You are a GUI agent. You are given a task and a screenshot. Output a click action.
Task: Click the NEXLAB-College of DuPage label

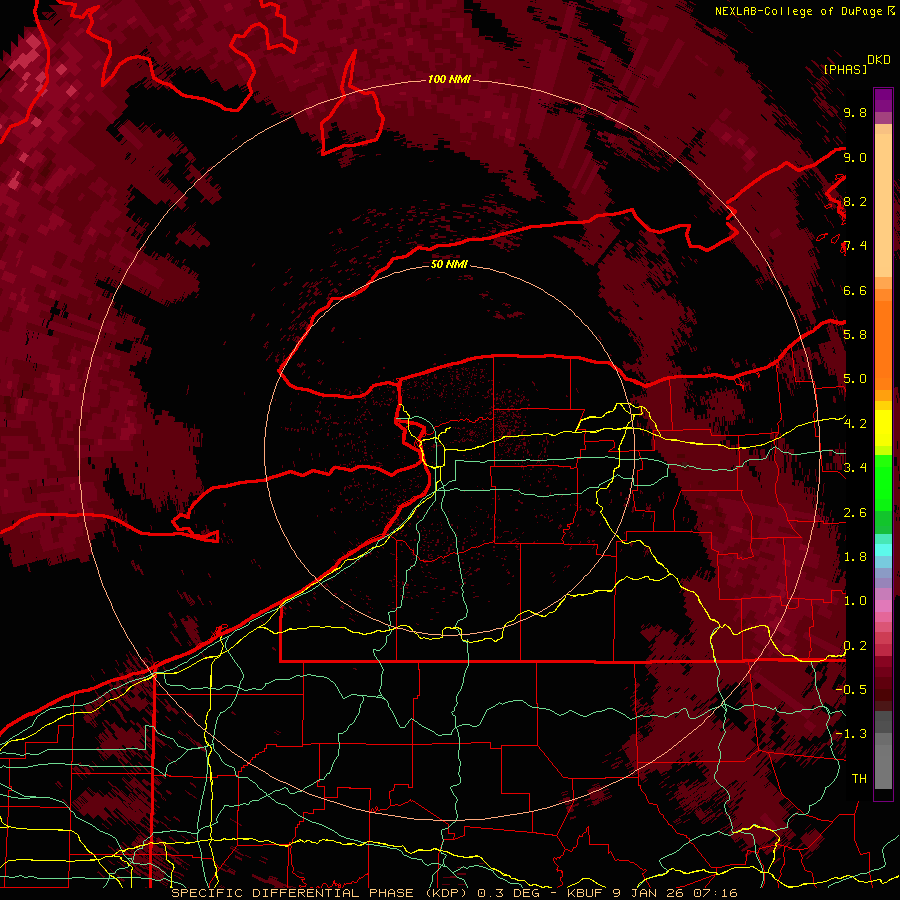pyautogui.click(x=798, y=11)
